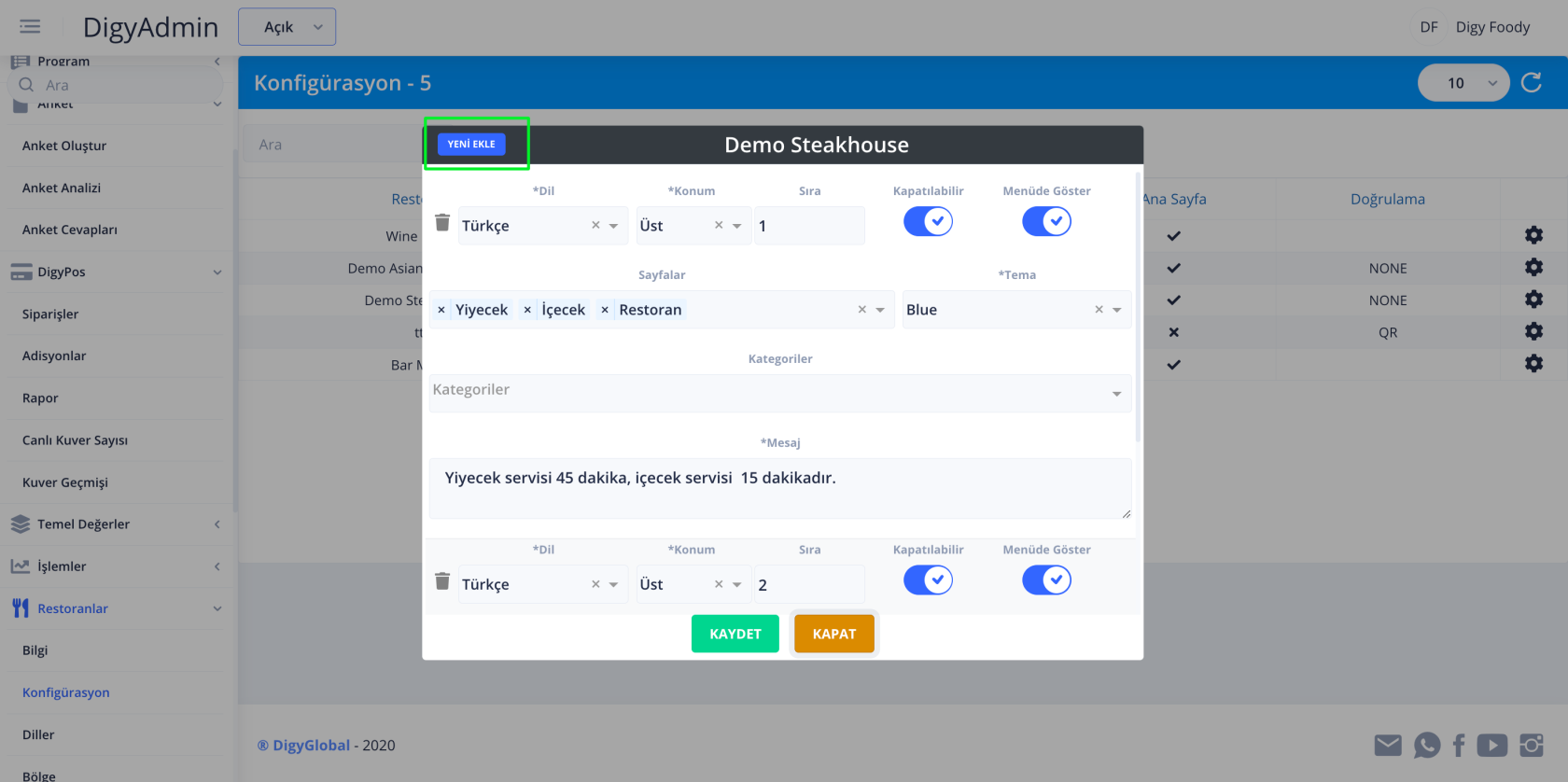
Task: Open the YouTube icon in footer
Action: [1491, 745]
